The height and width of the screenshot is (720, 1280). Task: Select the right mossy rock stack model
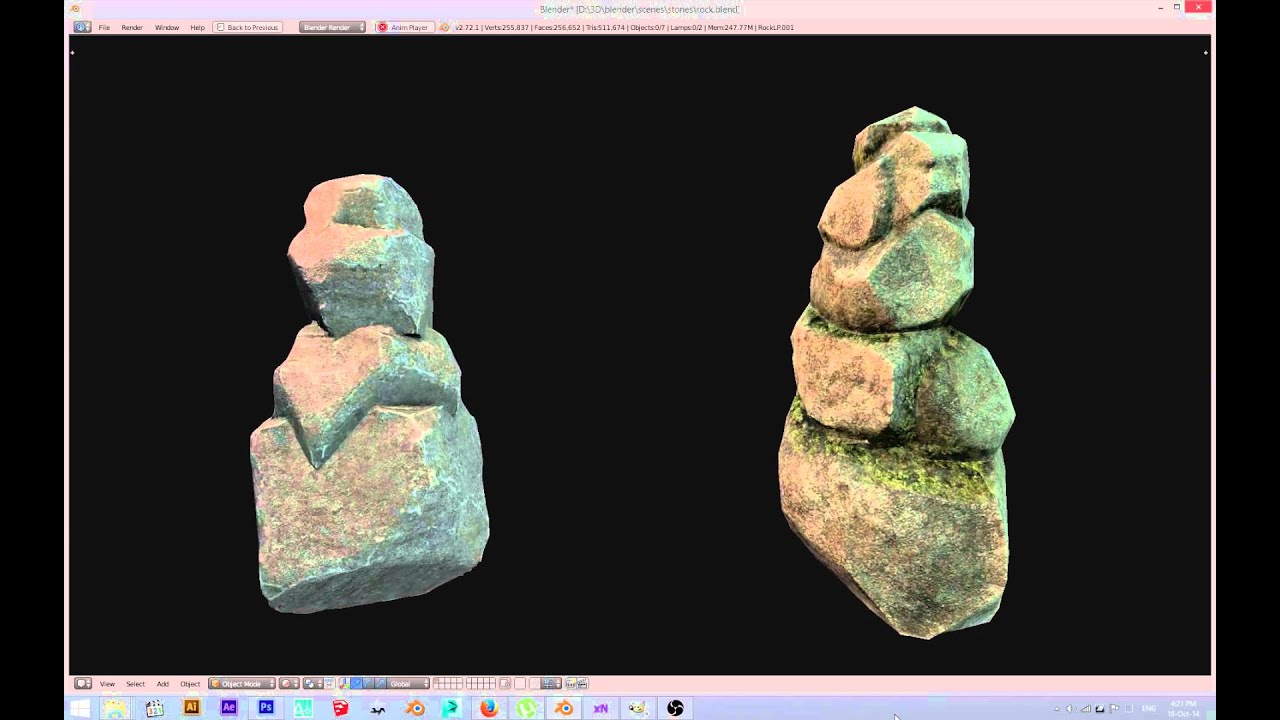tap(895, 375)
